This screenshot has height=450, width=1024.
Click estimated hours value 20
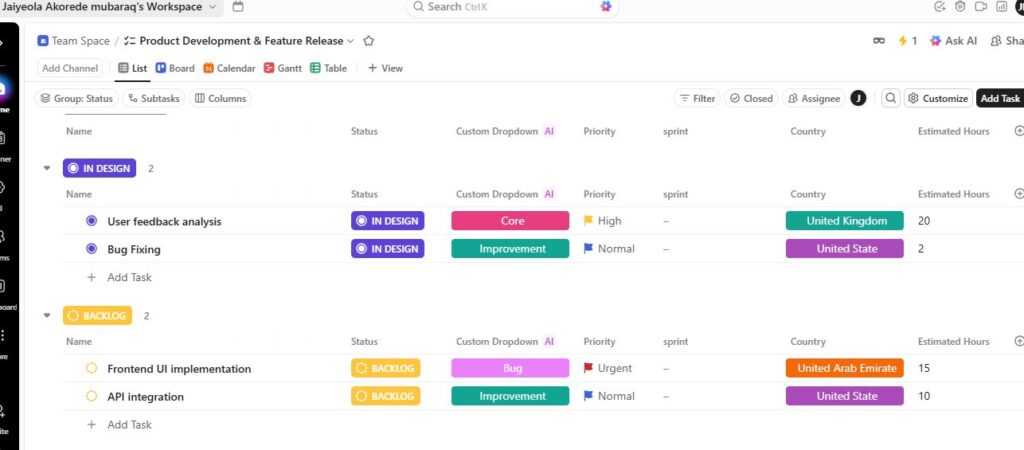pos(924,221)
